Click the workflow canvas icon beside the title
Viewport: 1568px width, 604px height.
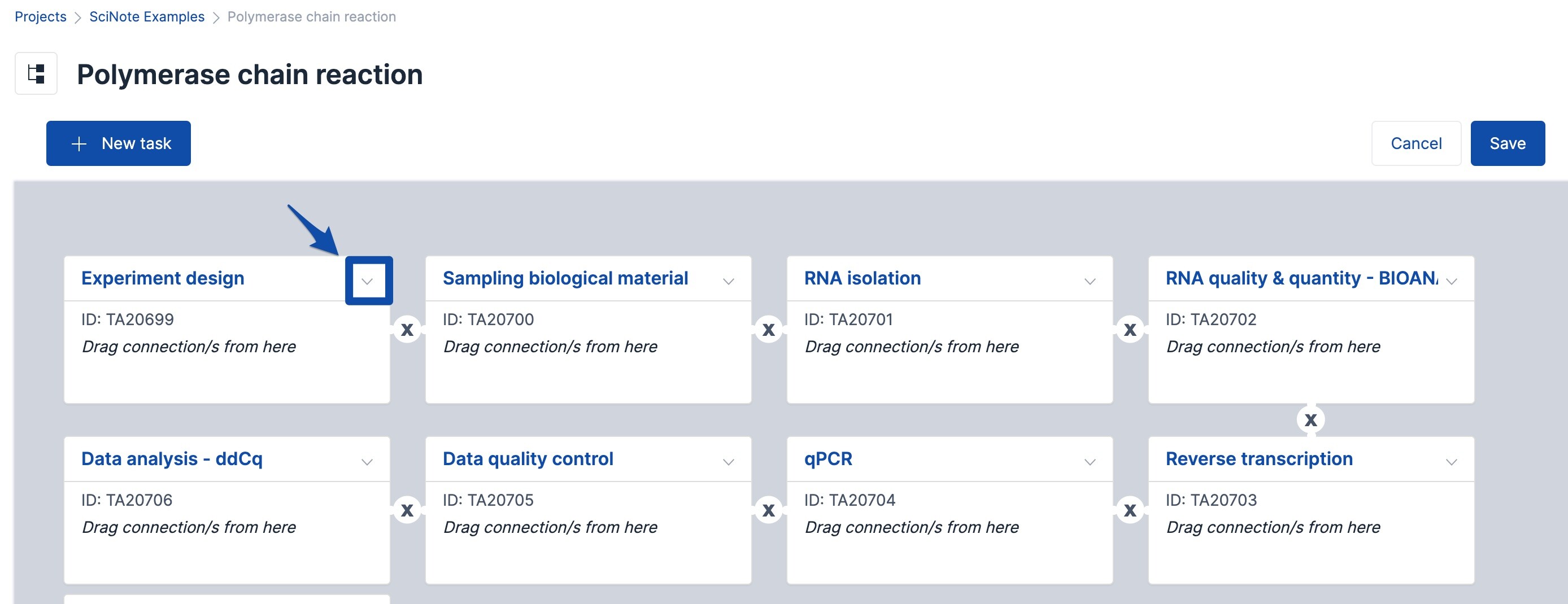point(36,74)
